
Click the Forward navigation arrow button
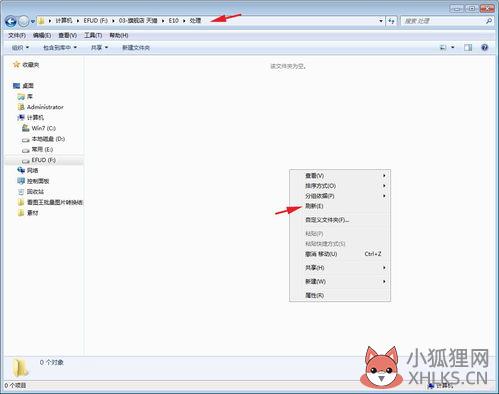[x=24, y=21]
